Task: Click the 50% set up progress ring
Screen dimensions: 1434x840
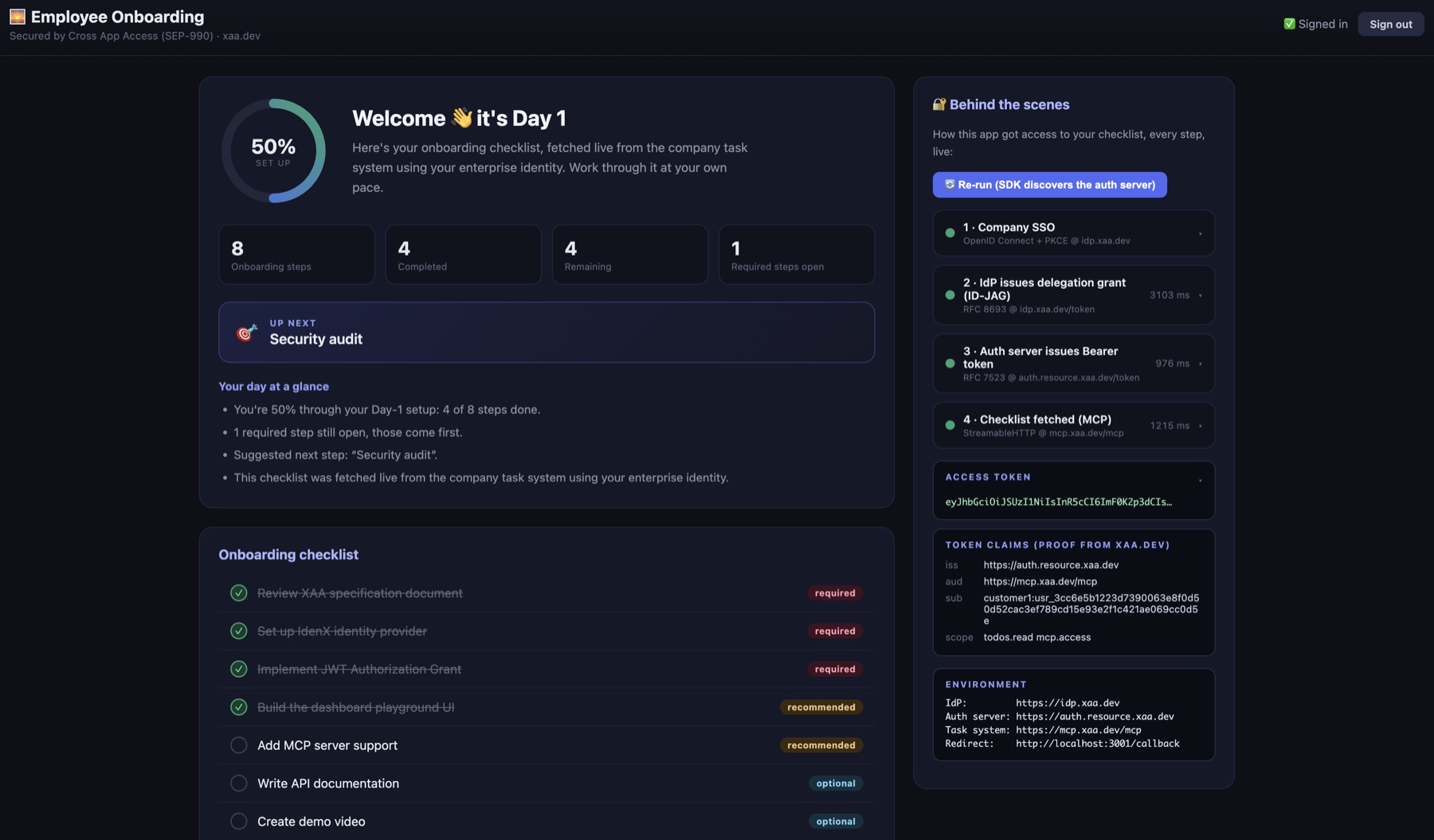Action: coord(273,151)
